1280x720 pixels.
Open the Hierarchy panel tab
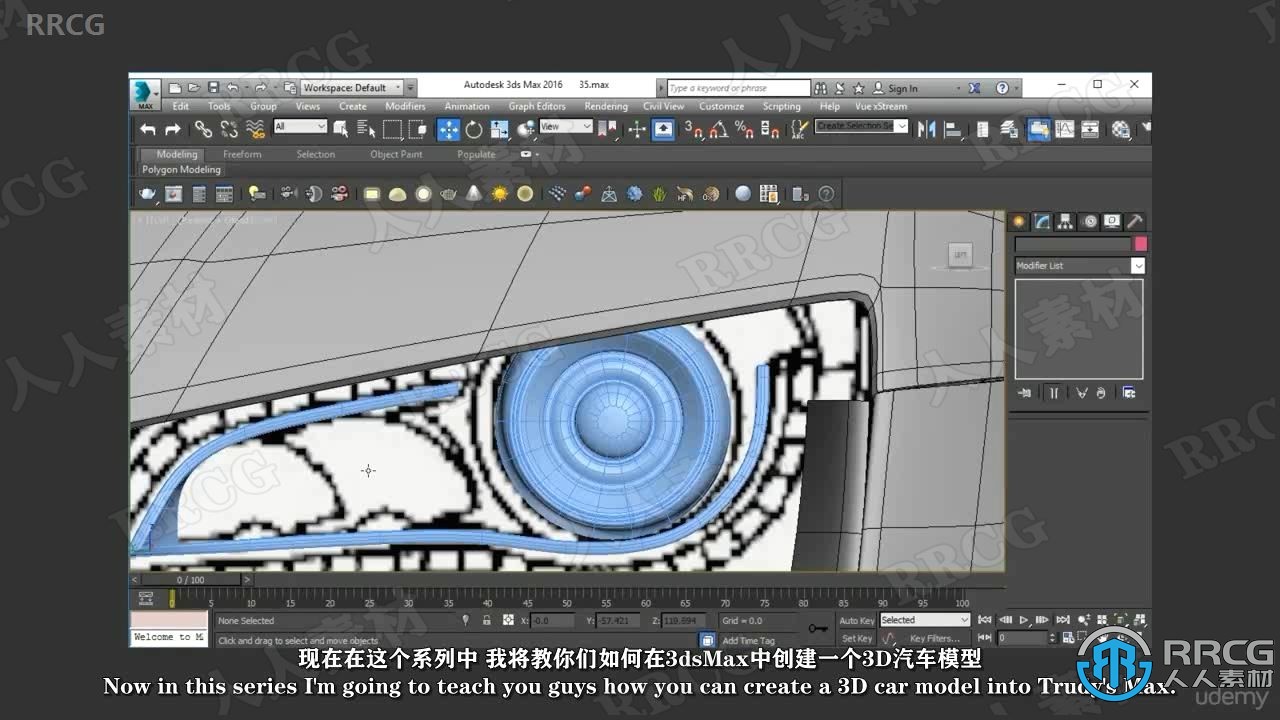(x=1066, y=222)
